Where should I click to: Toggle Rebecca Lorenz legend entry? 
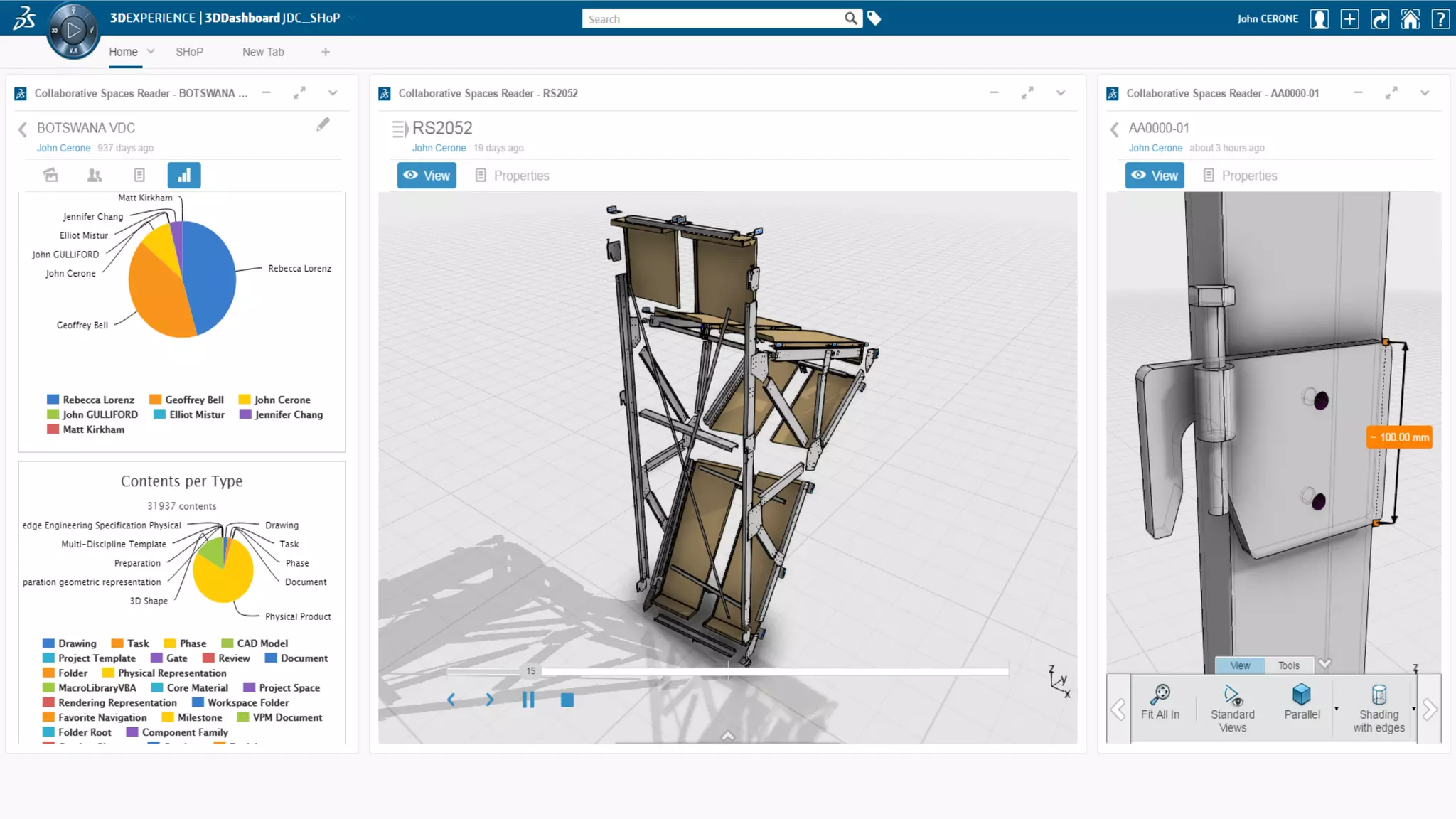90,400
